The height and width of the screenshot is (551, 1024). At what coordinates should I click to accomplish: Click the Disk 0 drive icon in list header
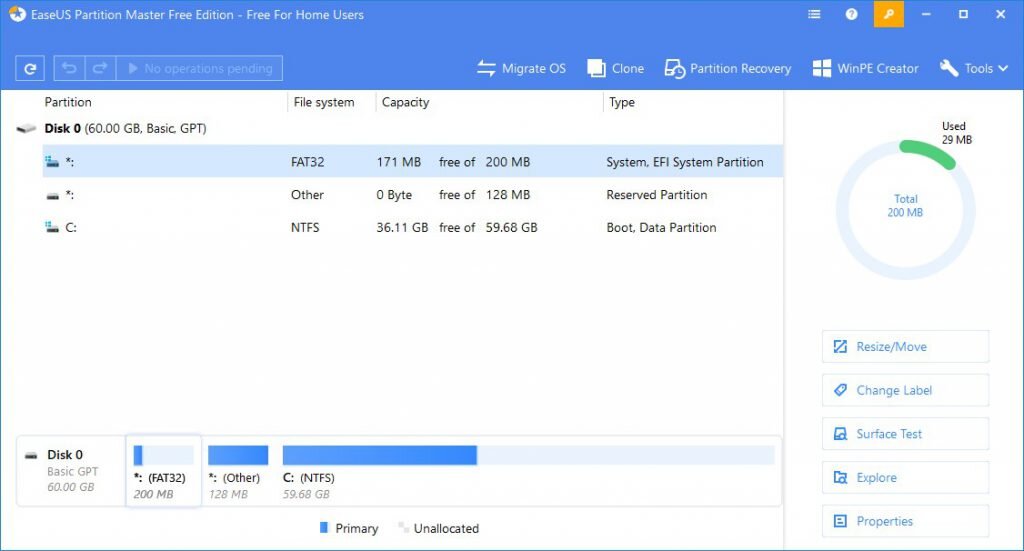pyautogui.click(x=26, y=129)
